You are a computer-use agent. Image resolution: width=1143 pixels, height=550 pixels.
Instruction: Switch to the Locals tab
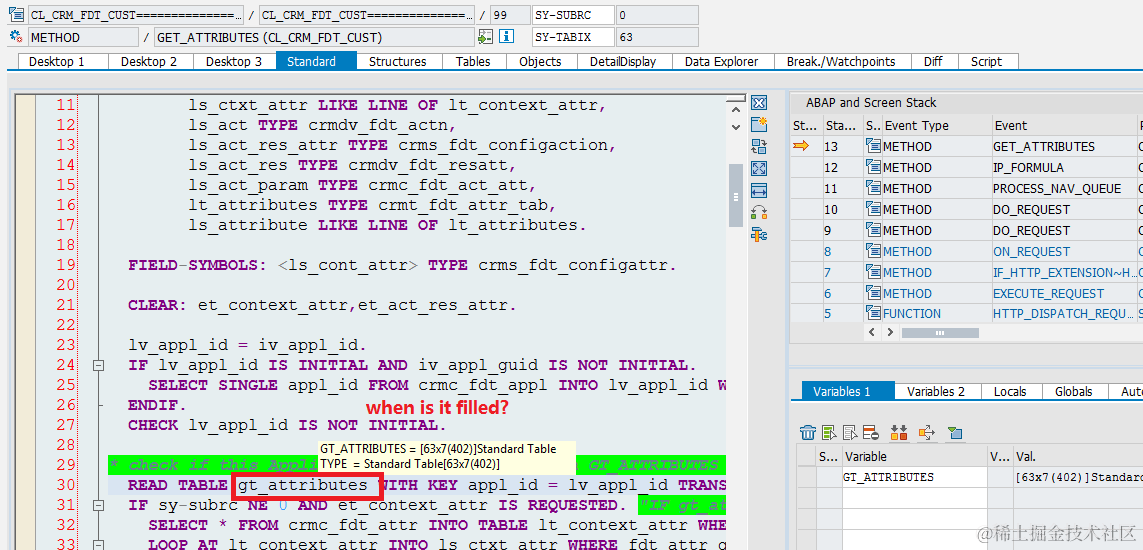pos(1010,391)
